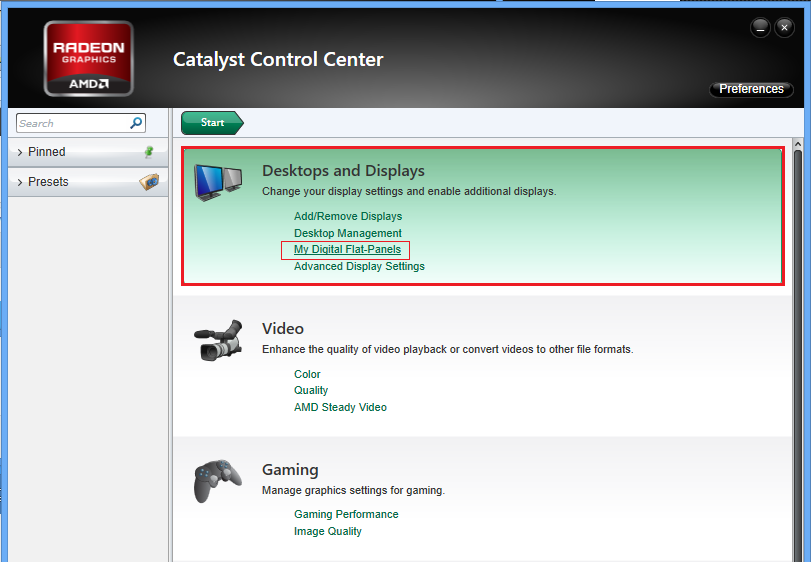This screenshot has height=562, width=811.
Task: Click the video camera icon
Action: 218,340
